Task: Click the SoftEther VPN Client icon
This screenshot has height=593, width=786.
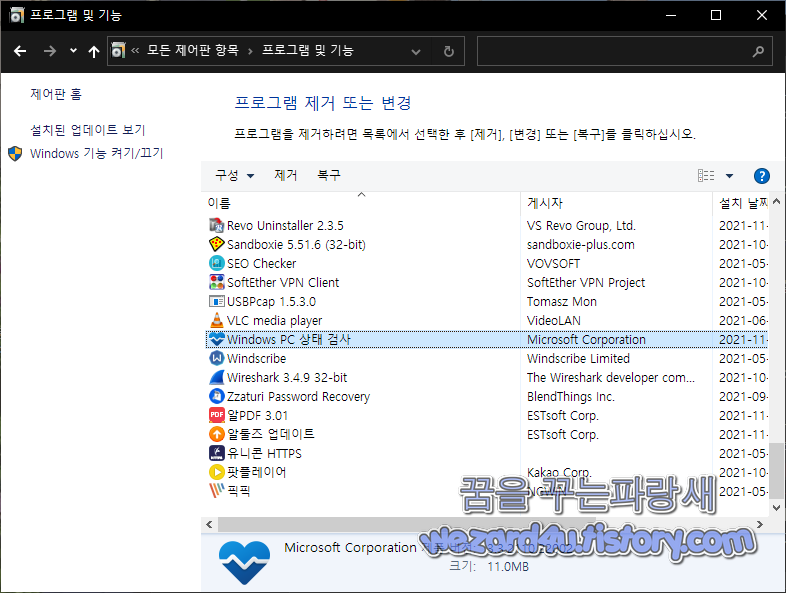Action: pos(216,282)
